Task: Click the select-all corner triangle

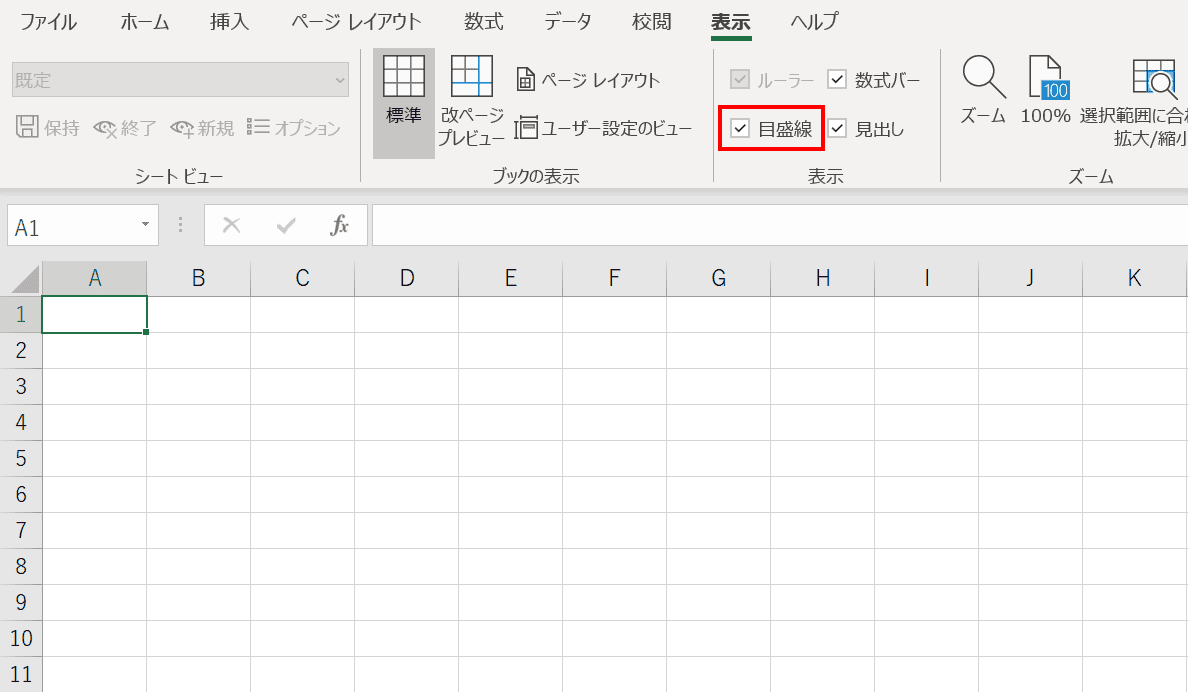Action: pos(26,279)
